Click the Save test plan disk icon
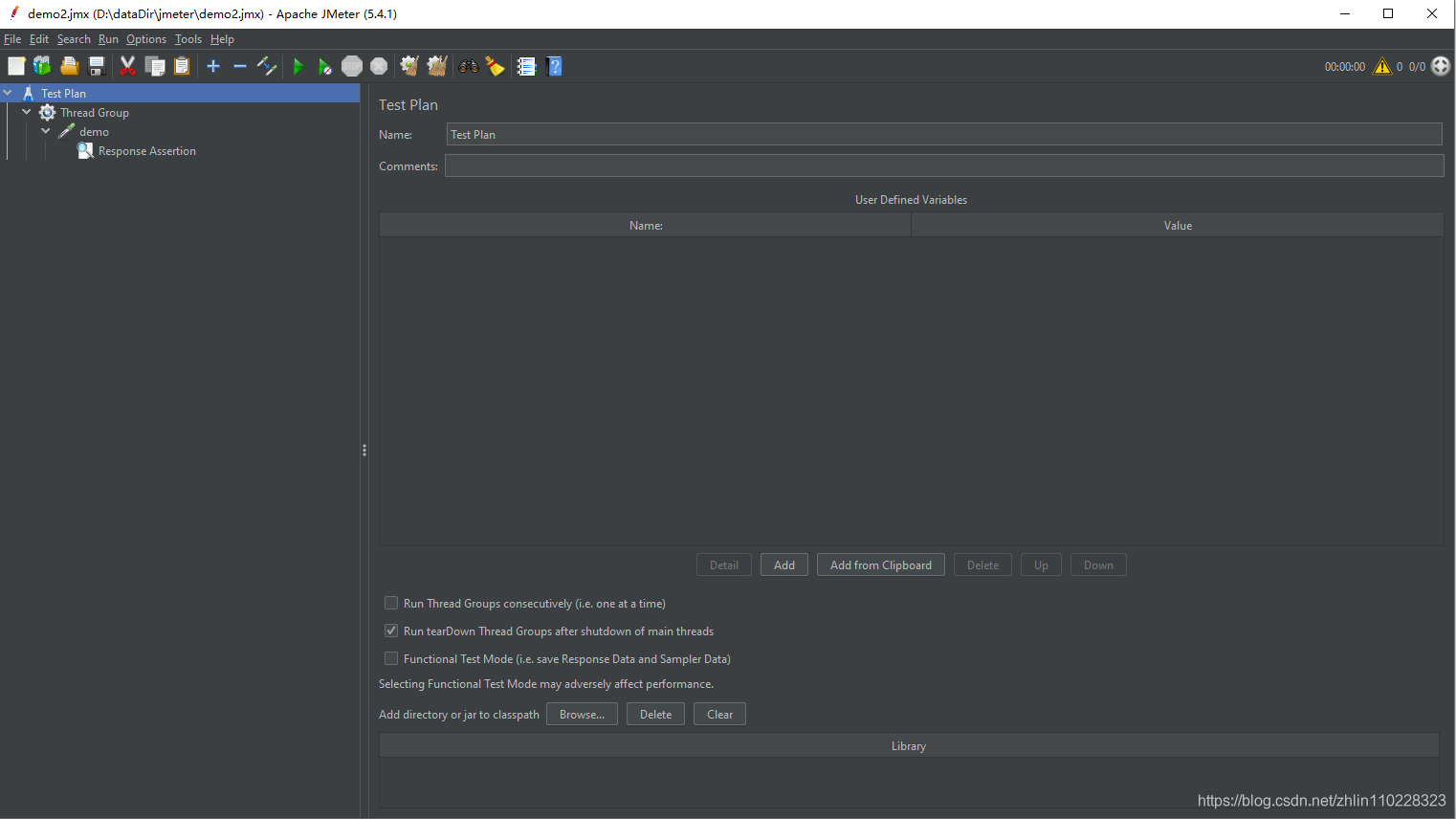Image resolution: width=1456 pixels, height=819 pixels. point(97,66)
